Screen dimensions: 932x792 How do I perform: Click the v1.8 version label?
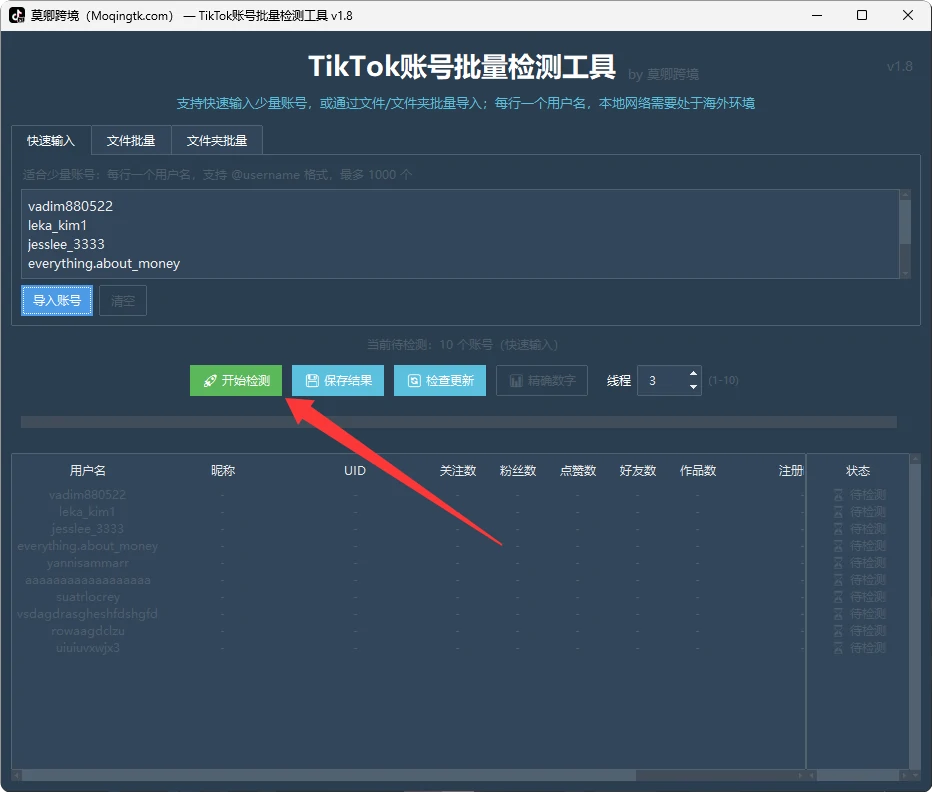(x=899, y=66)
